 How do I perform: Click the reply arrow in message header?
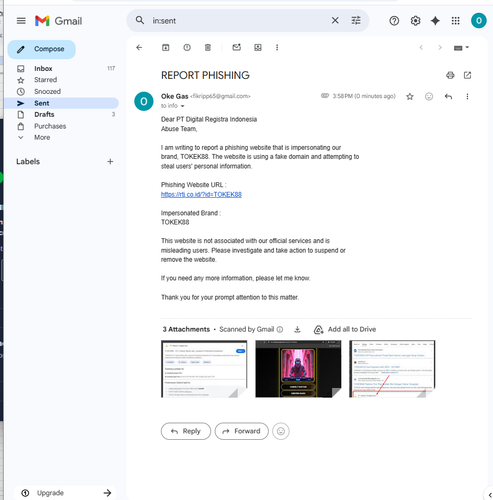448,97
